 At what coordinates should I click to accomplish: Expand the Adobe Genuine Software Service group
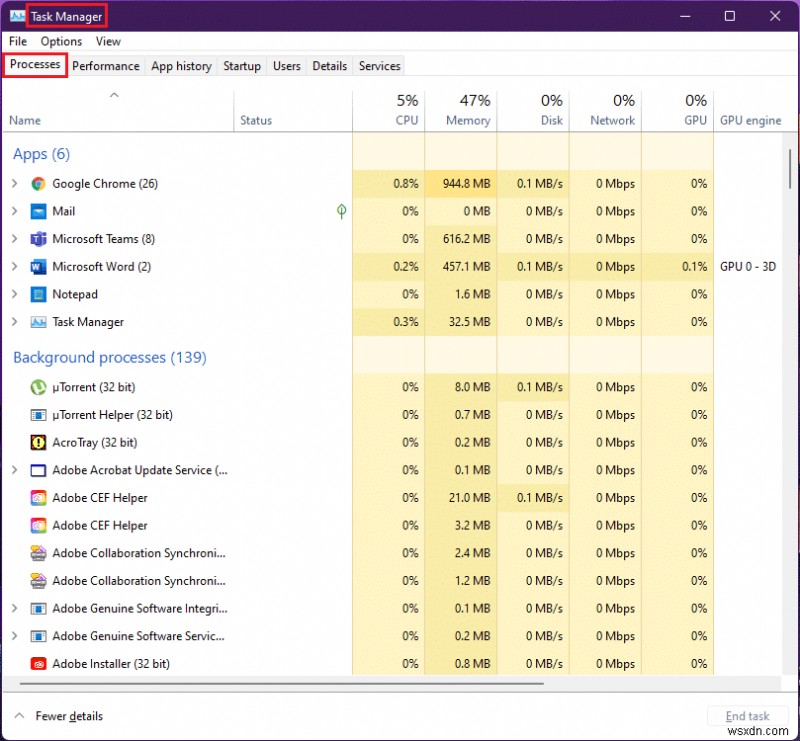[x=15, y=636]
